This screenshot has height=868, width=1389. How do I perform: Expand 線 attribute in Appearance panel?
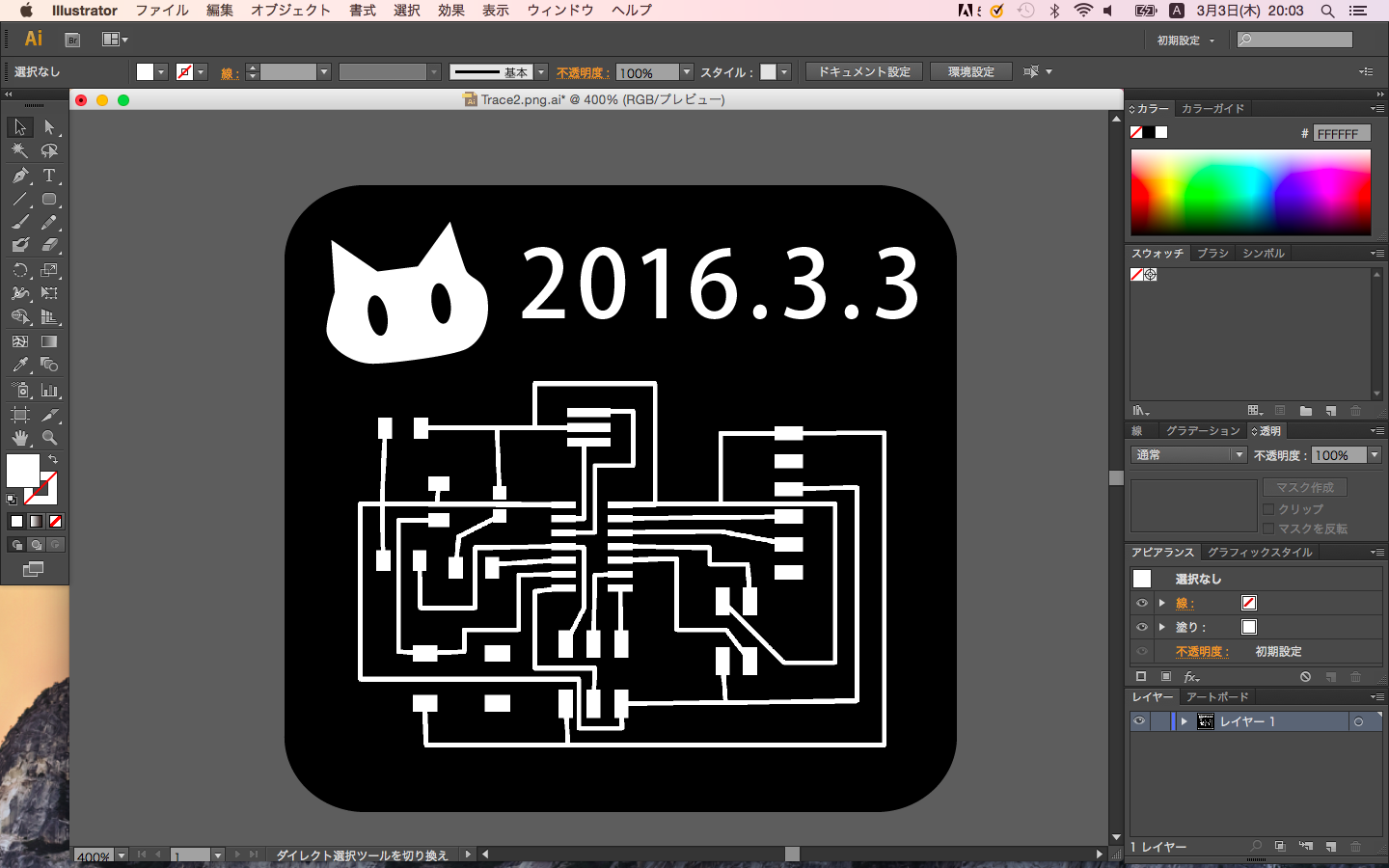tap(1162, 603)
